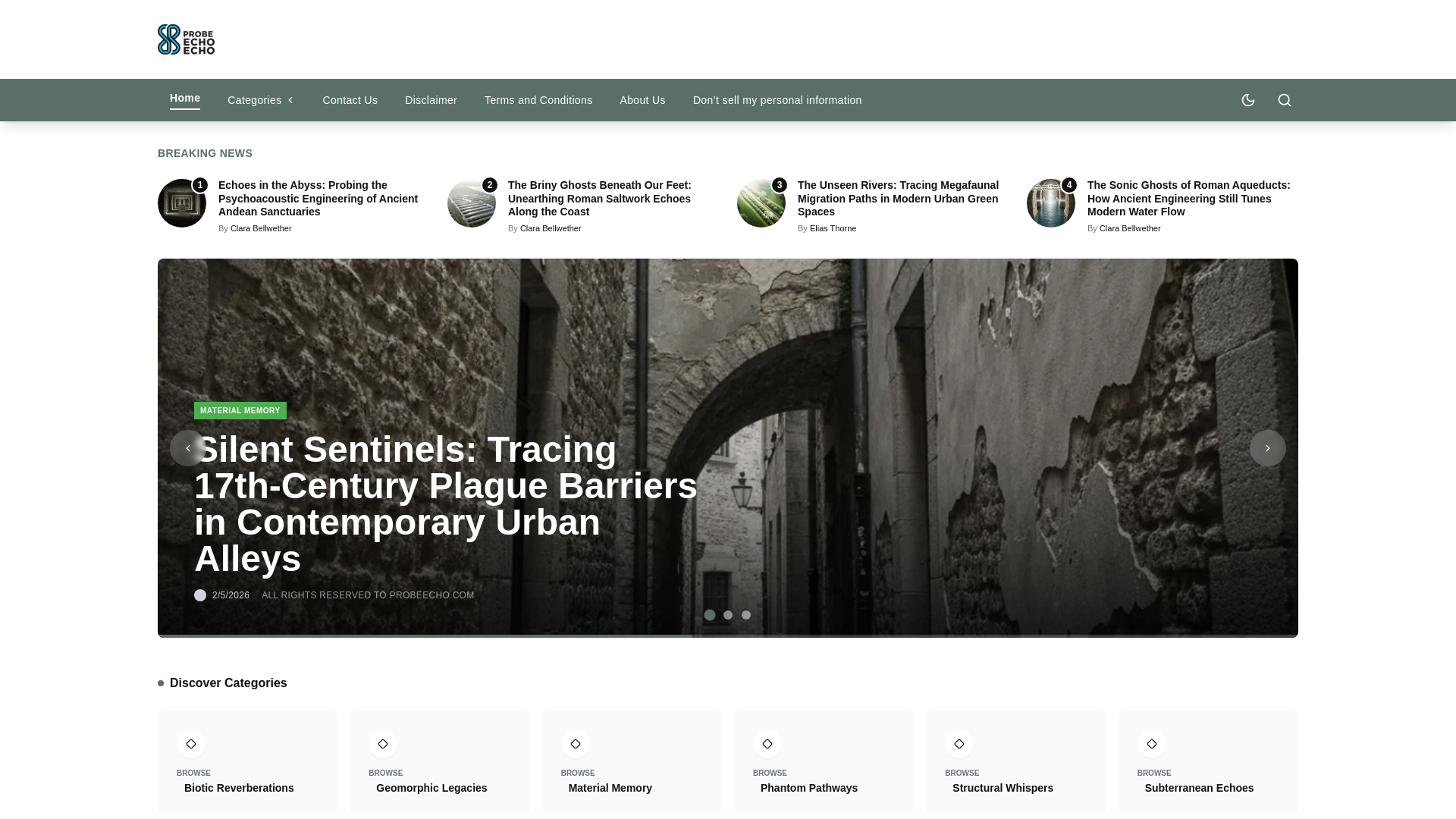This screenshot has height=819, width=1456.
Task: View Clara Bellwether under Echoes in the Abyss
Action: coord(261,228)
